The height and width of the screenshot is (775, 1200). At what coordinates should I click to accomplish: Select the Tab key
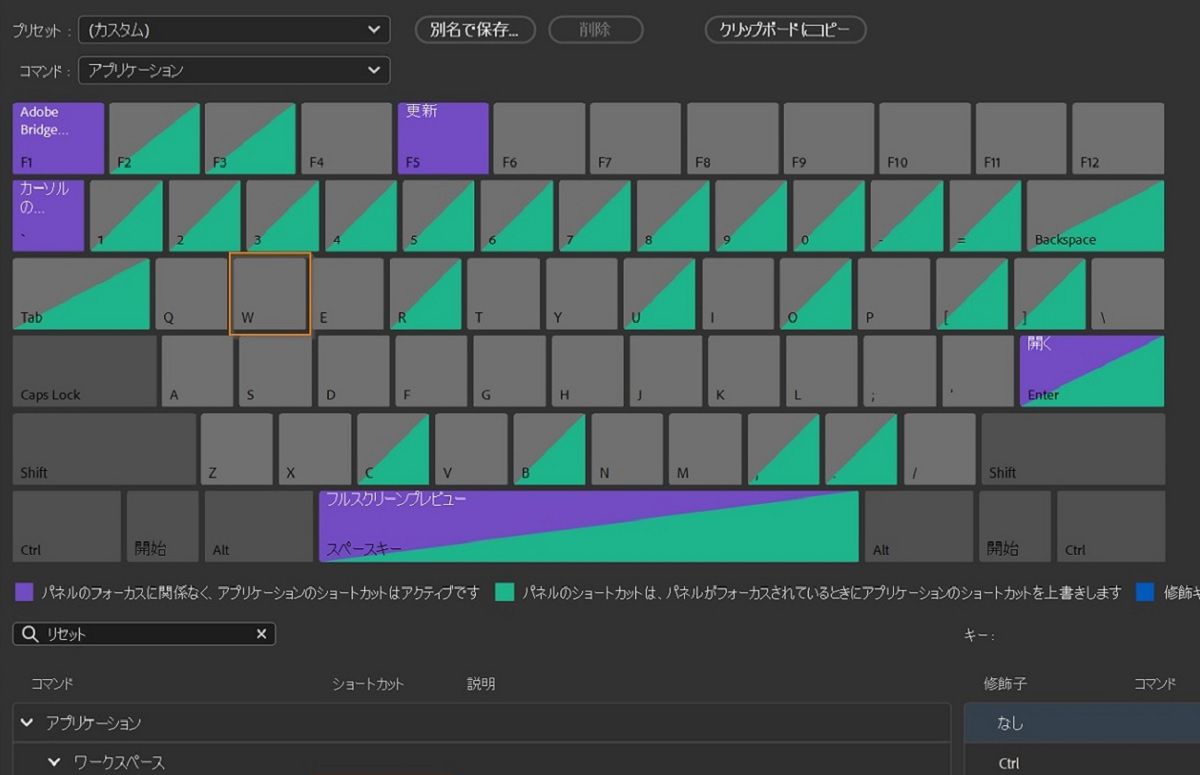(81, 293)
